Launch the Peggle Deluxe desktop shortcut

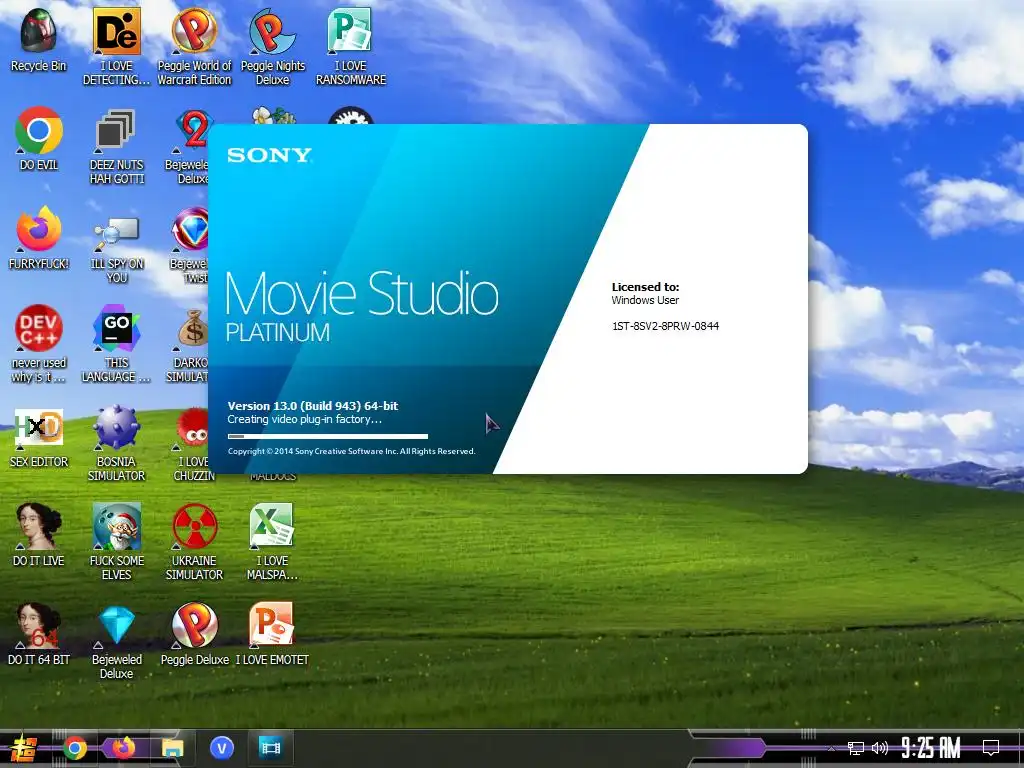195,633
